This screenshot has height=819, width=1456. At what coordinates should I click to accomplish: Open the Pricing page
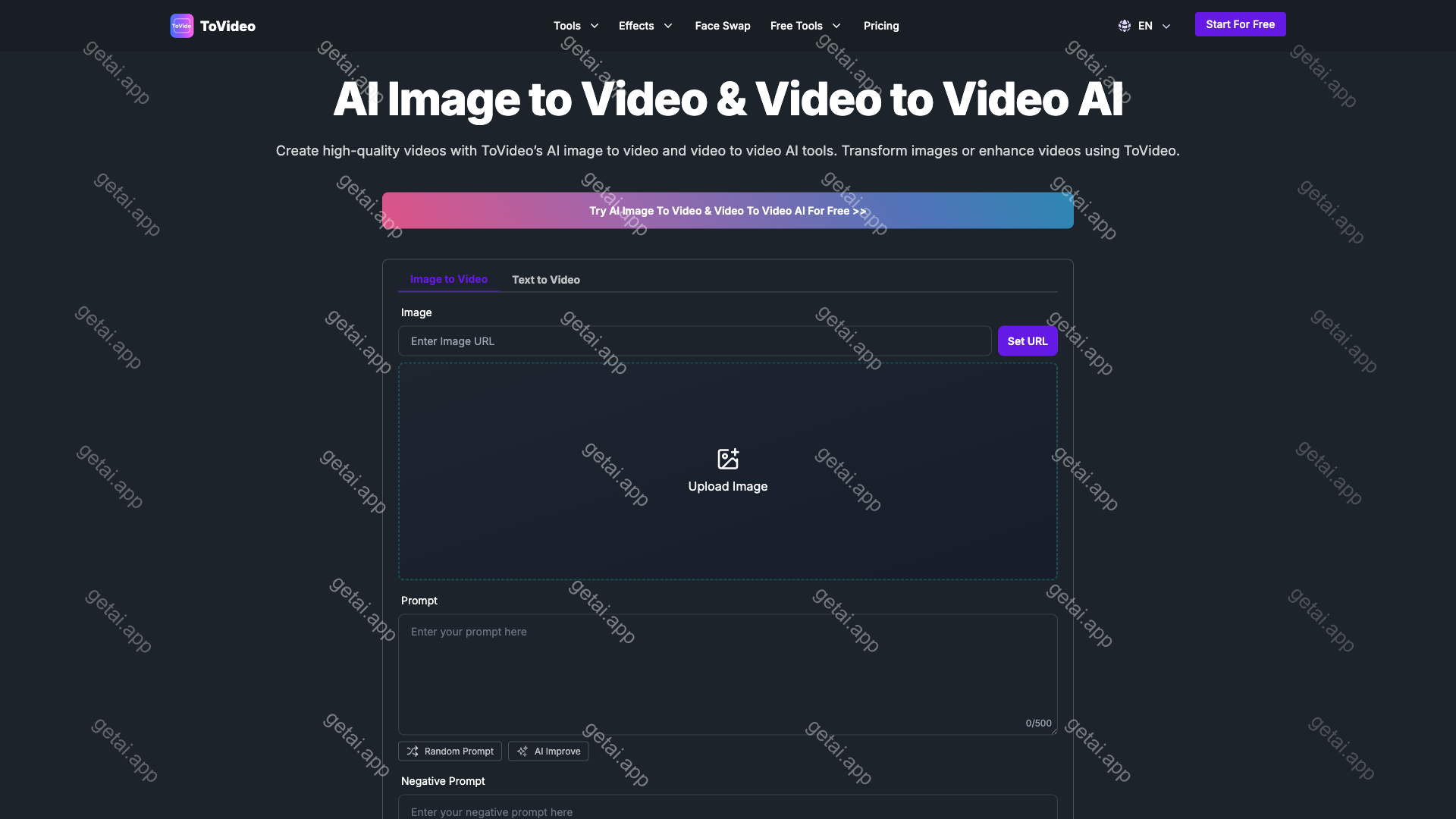tap(881, 26)
